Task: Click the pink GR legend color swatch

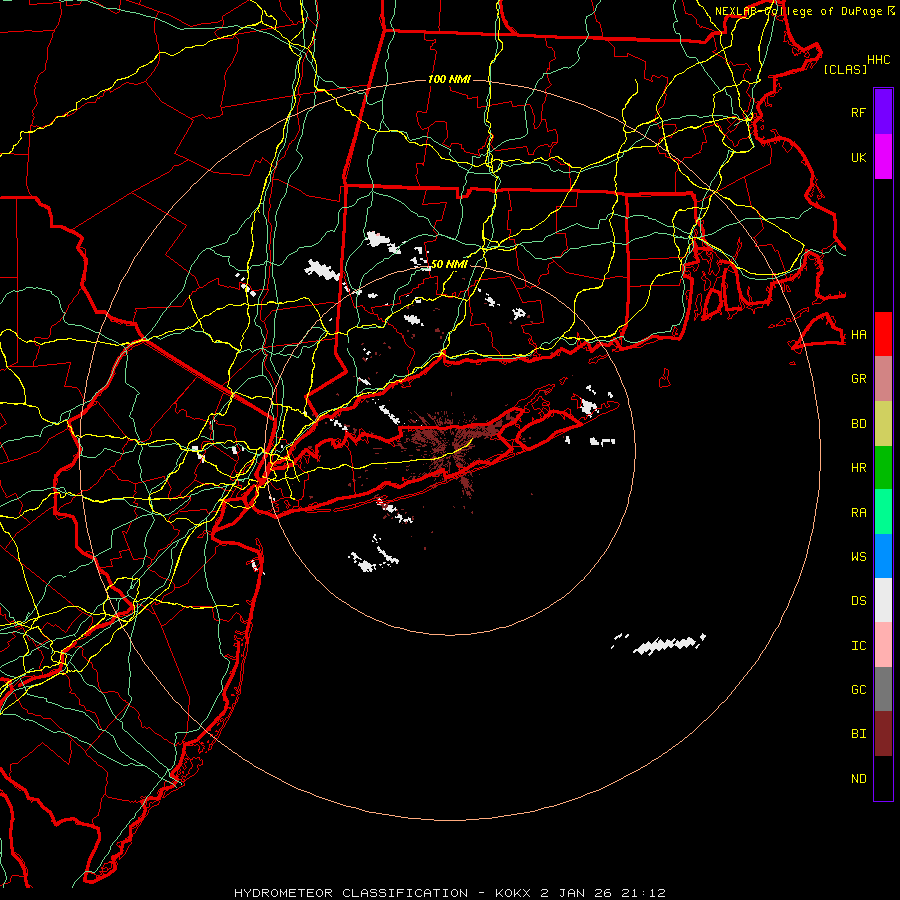Action: pyautogui.click(x=883, y=379)
